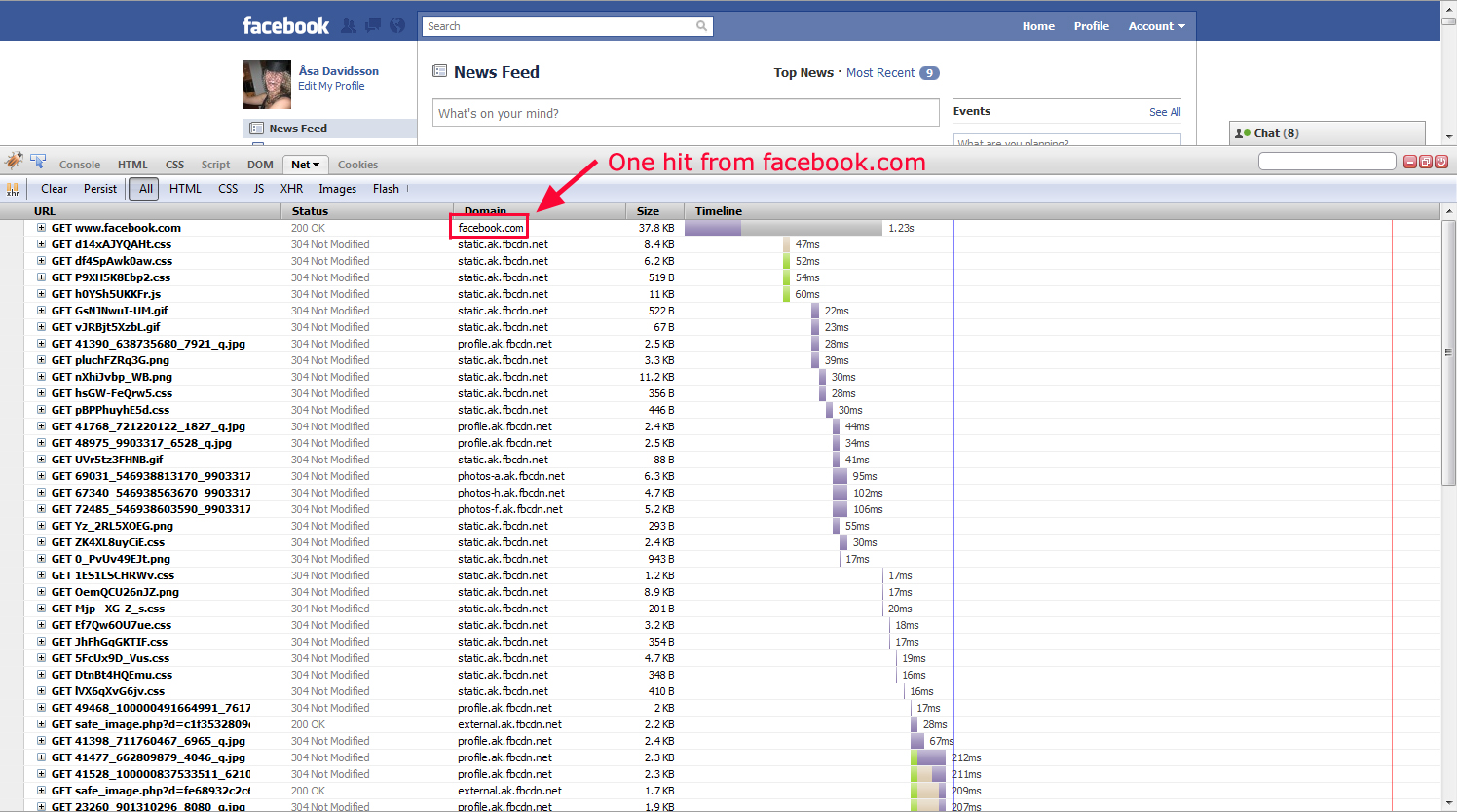Viewport: 1457px width, 812px height.
Task: Expand the GET d14xAJYQAHt.css request
Action: pos(42,244)
